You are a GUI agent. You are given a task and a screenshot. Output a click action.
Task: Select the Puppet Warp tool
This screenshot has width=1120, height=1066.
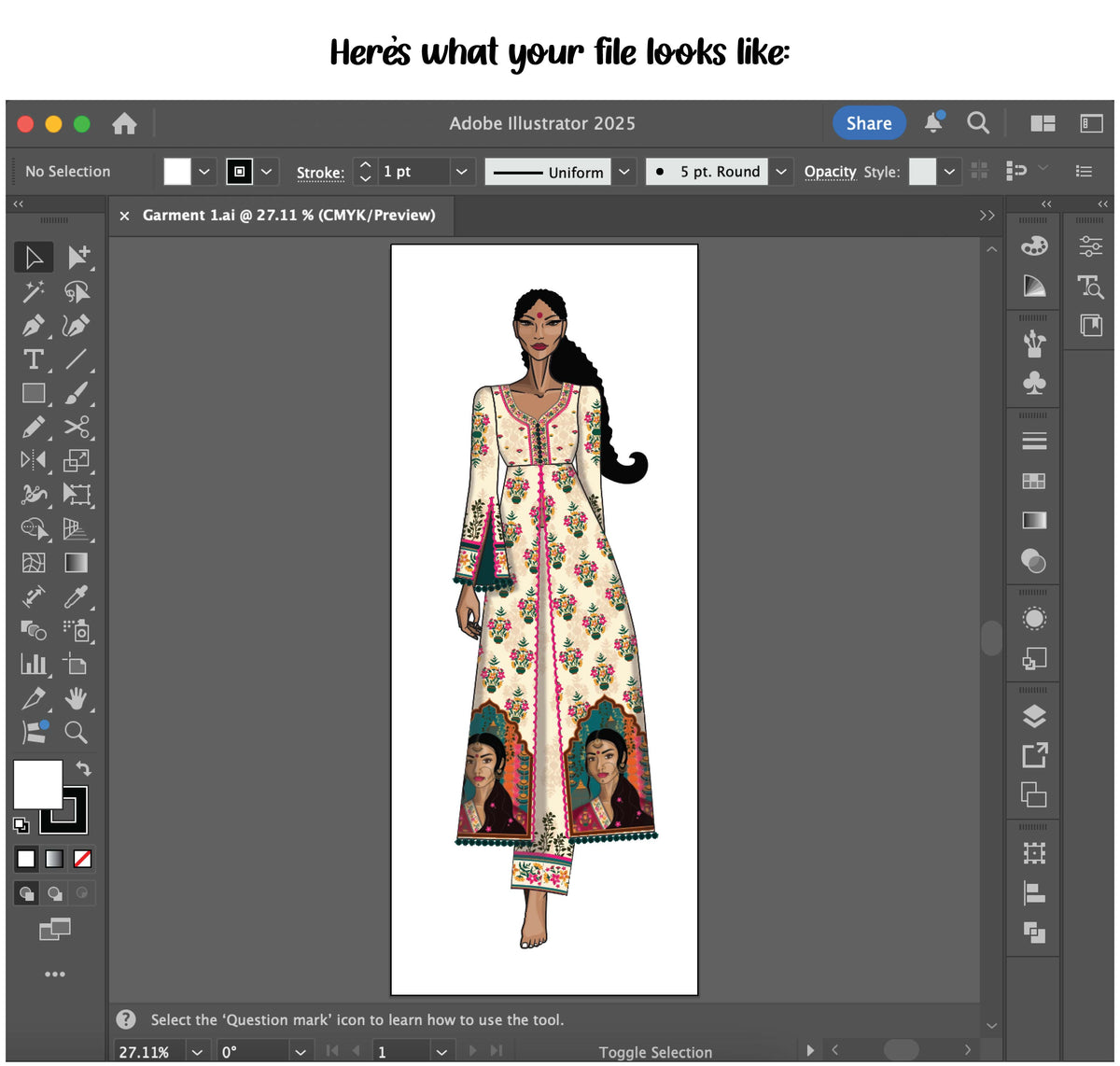[34, 495]
